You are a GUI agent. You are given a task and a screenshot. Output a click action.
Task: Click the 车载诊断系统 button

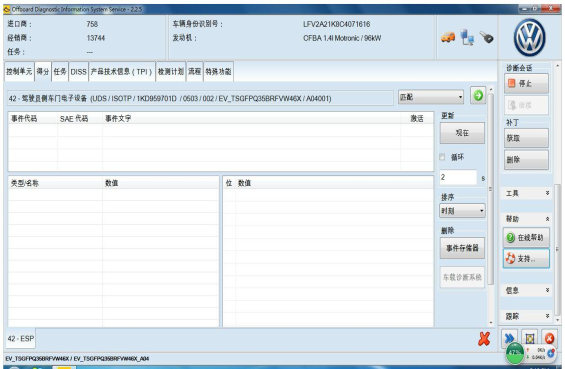[462, 277]
